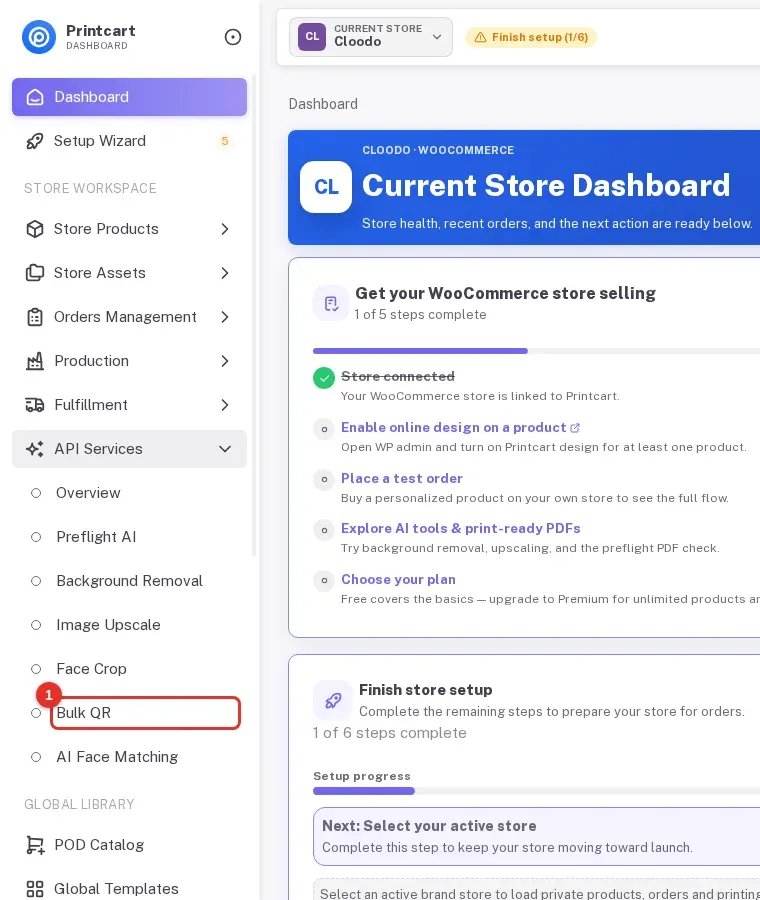Open the Current Store Cloodo dropdown
The width and height of the screenshot is (760, 900).
click(x=371, y=37)
